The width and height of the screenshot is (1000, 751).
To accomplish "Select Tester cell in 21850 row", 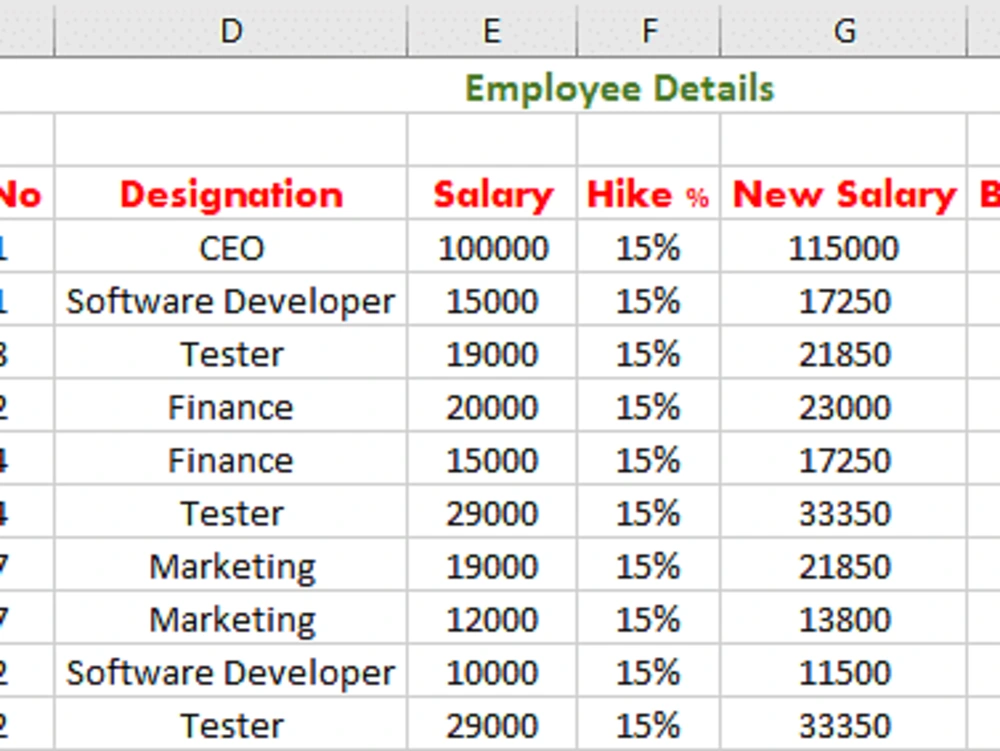I will pyautogui.click(x=231, y=353).
